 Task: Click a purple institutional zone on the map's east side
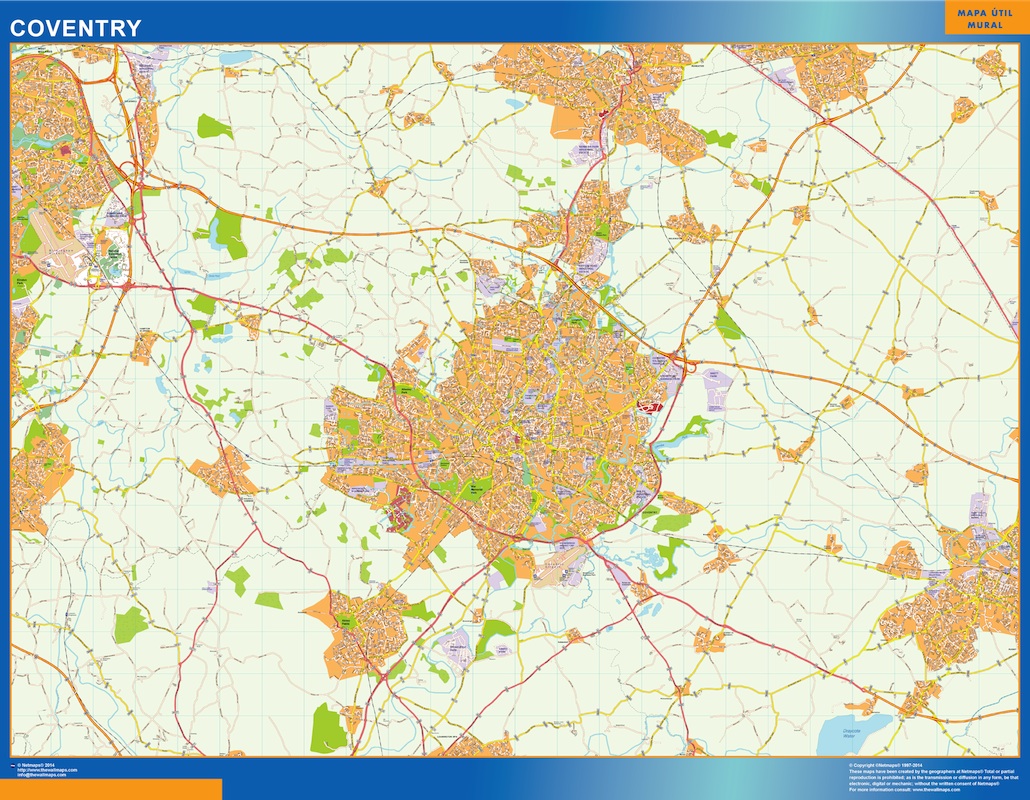(x=715, y=385)
